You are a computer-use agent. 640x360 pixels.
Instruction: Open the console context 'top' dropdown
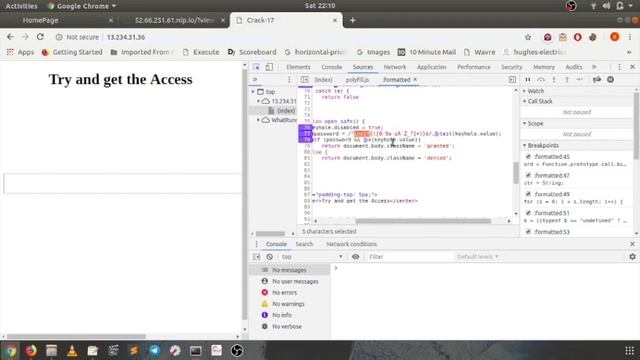point(312,257)
